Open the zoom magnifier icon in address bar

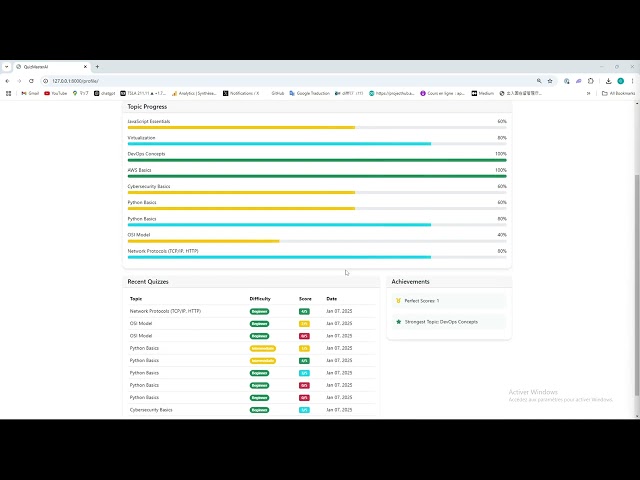[539, 81]
